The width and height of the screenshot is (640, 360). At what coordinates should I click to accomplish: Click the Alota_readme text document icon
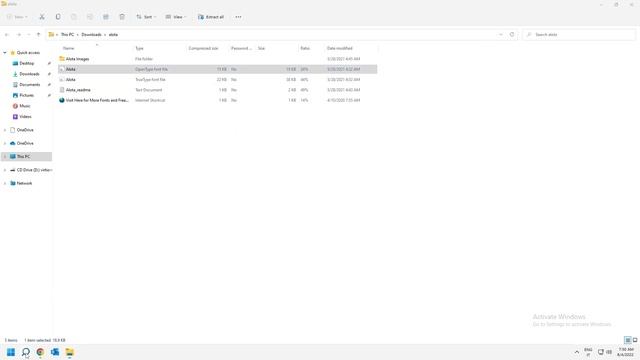[62, 90]
